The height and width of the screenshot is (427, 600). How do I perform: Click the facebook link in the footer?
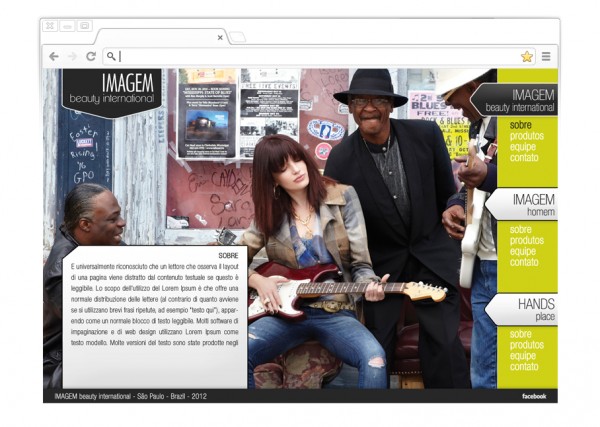pyautogui.click(x=533, y=397)
